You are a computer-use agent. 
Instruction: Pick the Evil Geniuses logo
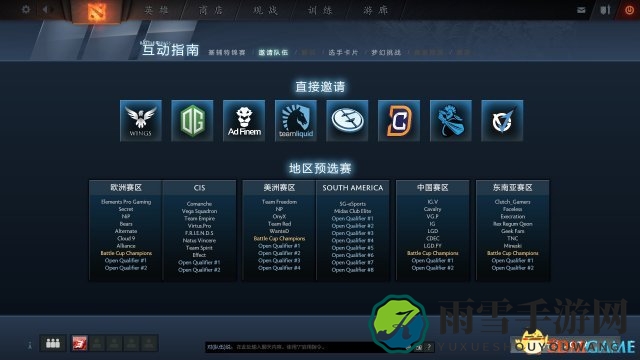click(x=347, y=120)
